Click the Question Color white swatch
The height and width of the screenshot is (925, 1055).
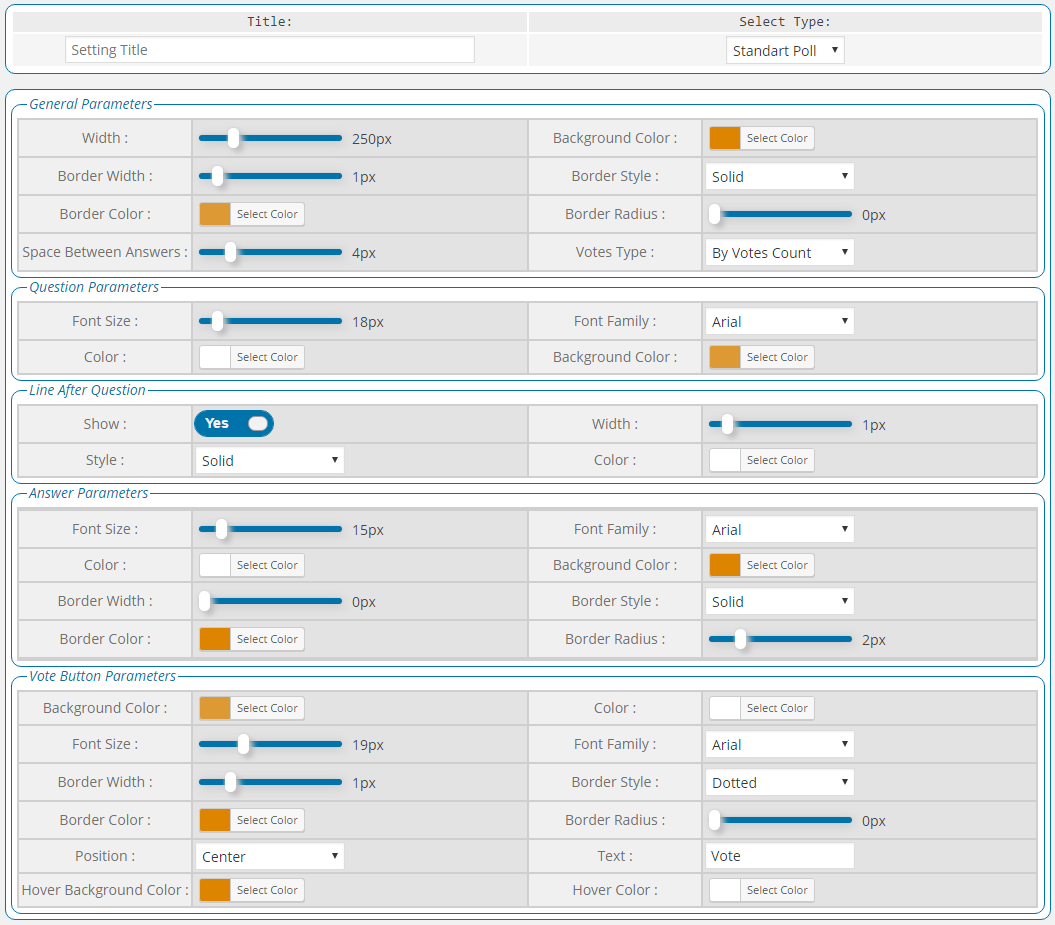(215, 357)
